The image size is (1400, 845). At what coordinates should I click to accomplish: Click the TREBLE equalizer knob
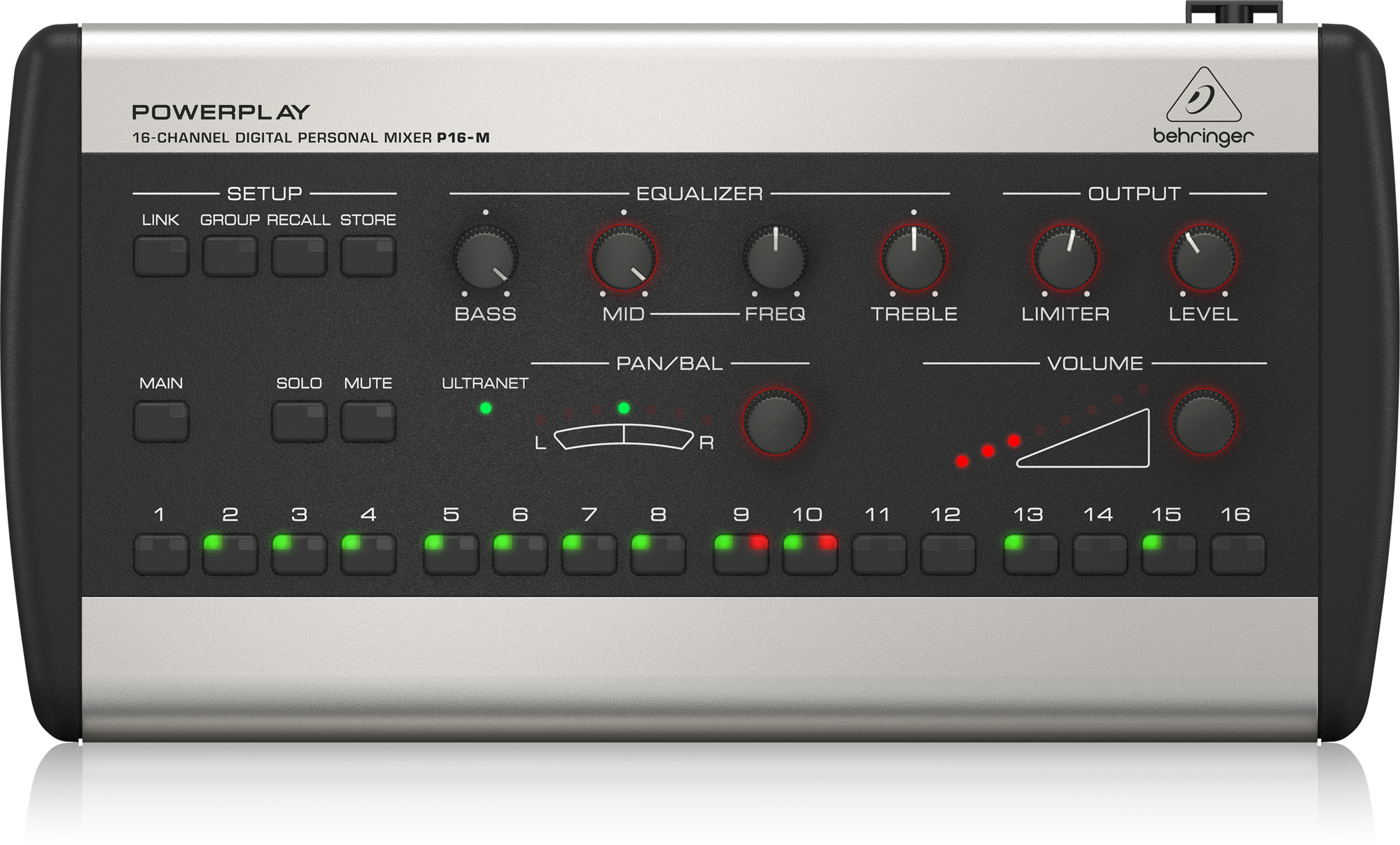click(913, 258)
